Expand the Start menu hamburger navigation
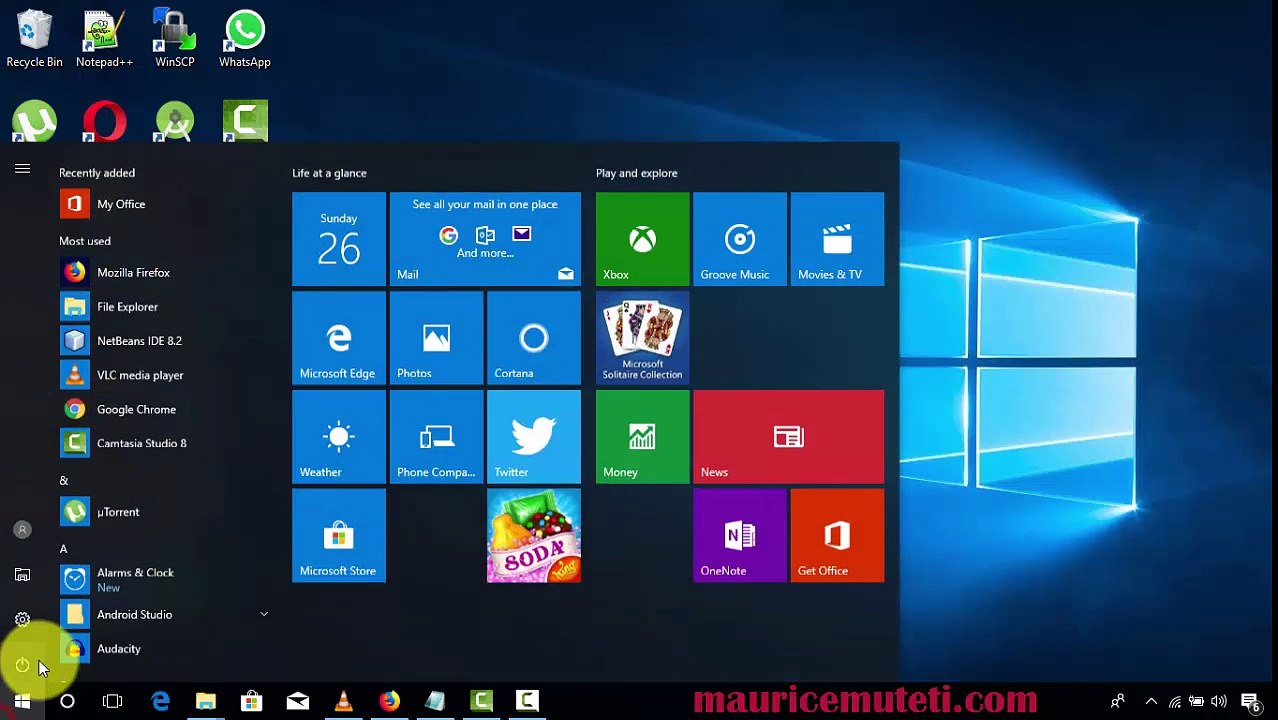 pyautogui.click(x=22, y=169)
